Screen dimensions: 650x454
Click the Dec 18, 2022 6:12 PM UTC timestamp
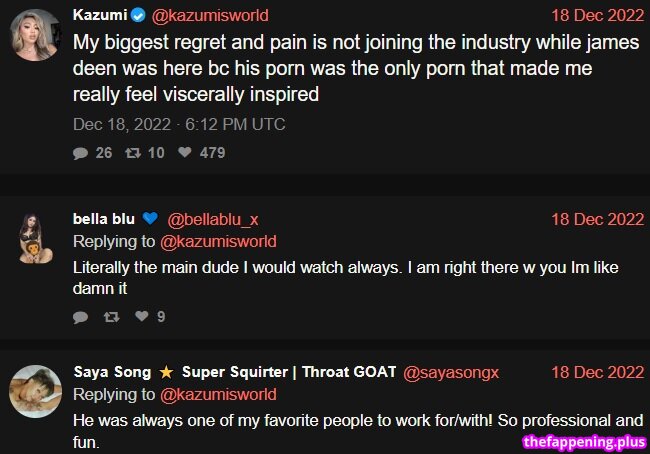179,124
